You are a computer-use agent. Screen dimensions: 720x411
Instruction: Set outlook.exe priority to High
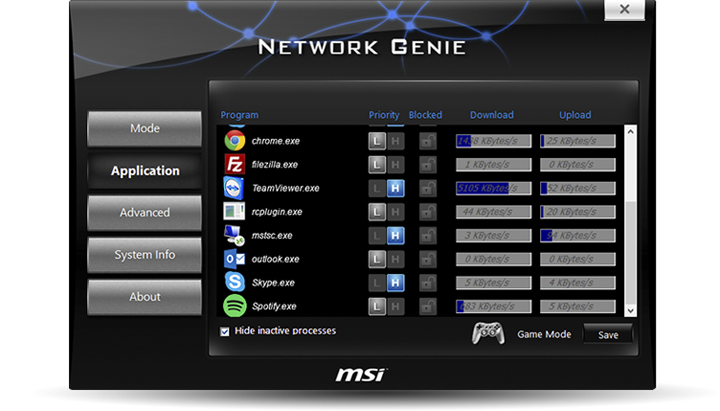click(395, 259)
